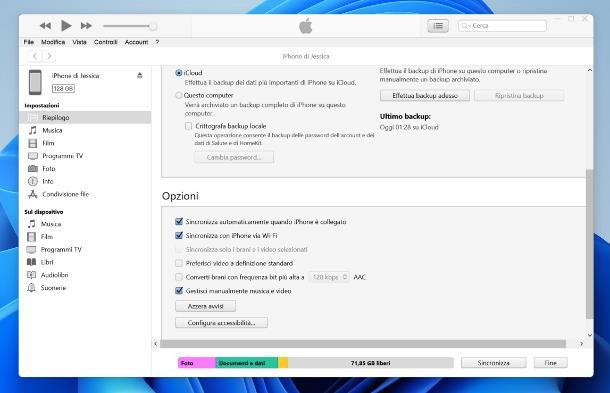Enable Converti brani con frequenza bit
Image resolution: width=610 pixels, height=393 pixels.
[x=179, y=277]
